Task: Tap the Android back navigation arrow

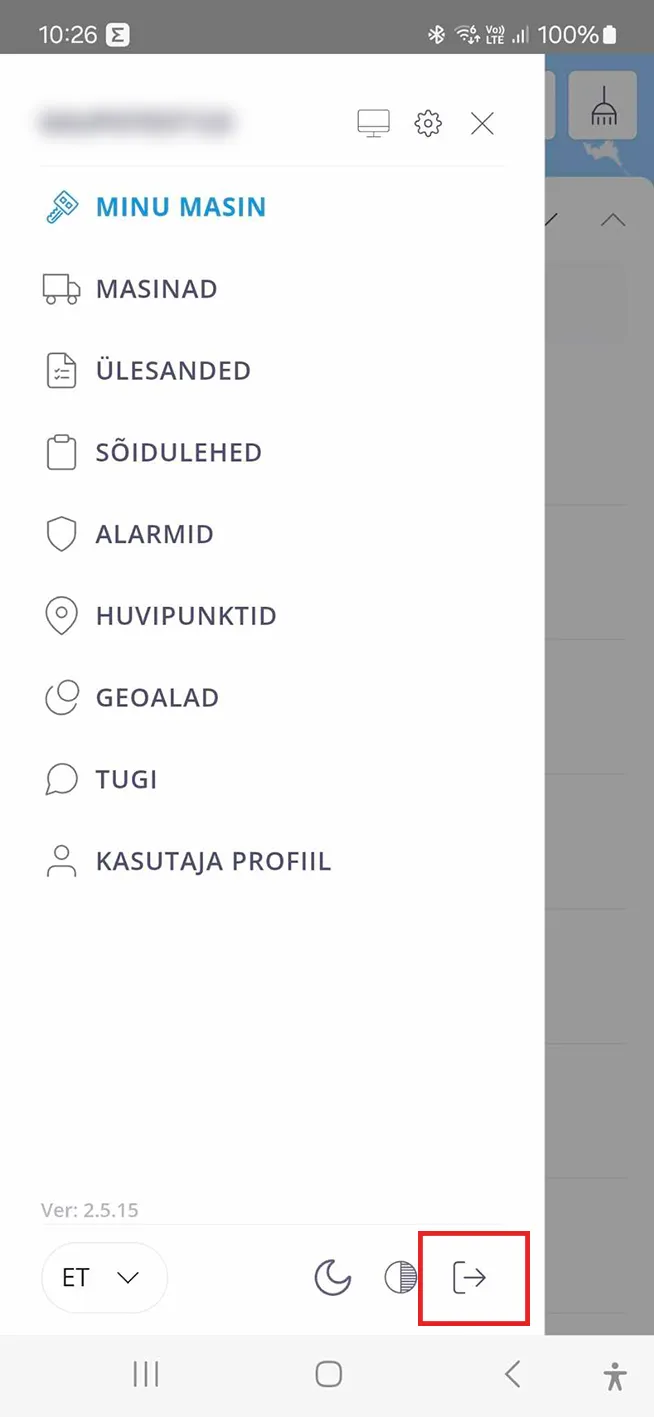Action: (x=512, y=1375)
